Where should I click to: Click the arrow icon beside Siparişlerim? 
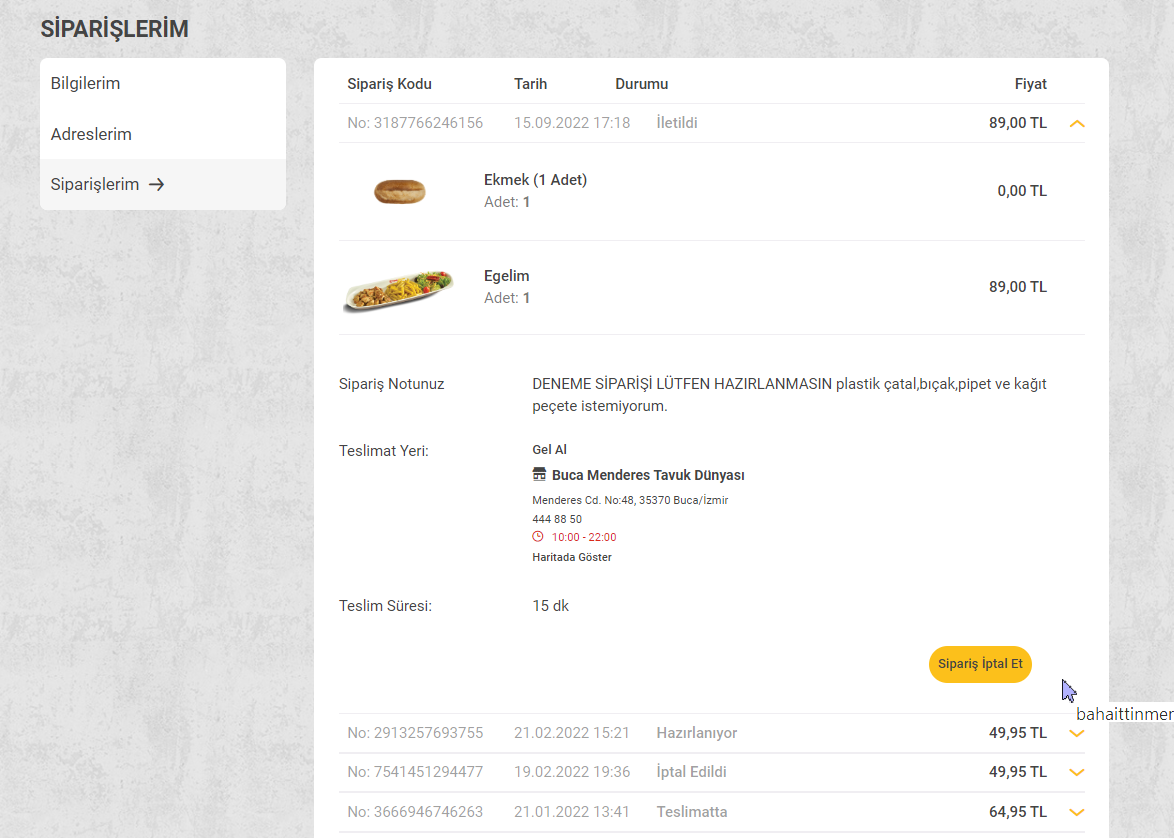coord(156,185)
